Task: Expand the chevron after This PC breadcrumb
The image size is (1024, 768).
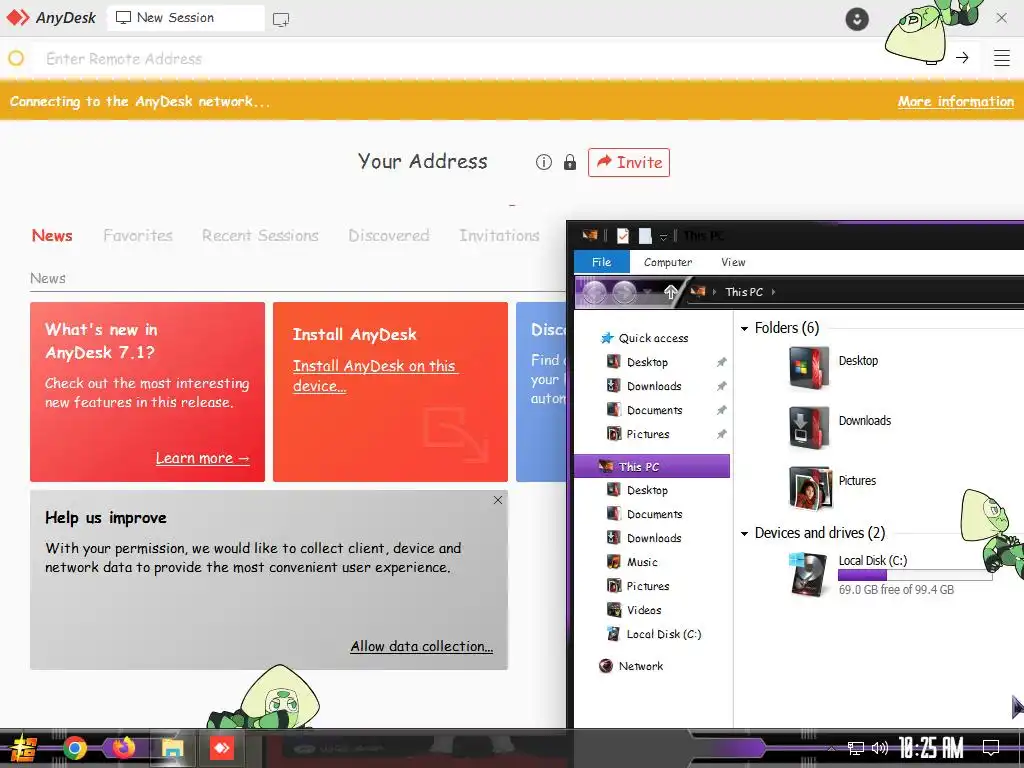Action: coord(773,292)
